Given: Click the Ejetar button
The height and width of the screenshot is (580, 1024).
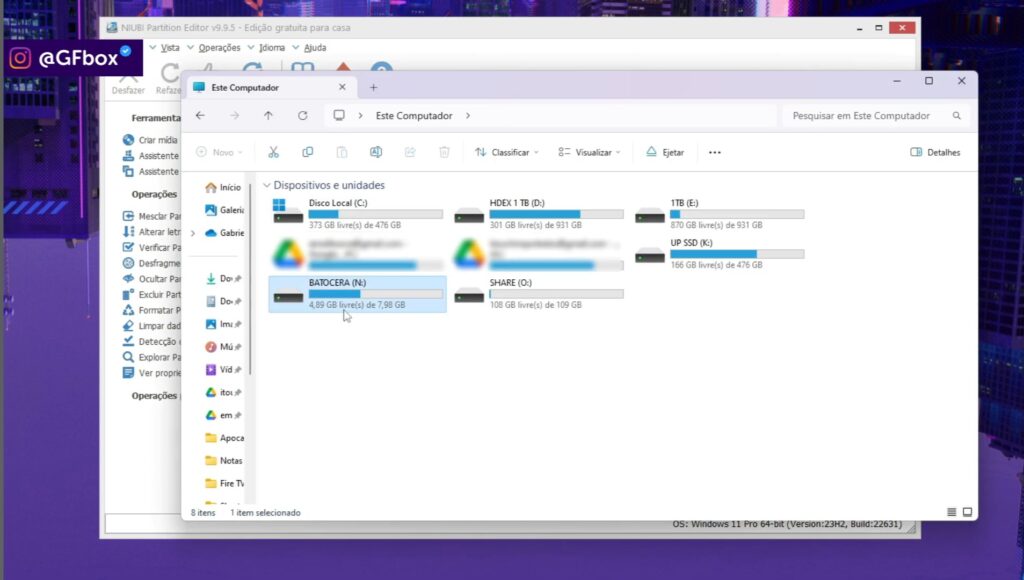Looking at the screenshot, I should [x=665, y=152].
